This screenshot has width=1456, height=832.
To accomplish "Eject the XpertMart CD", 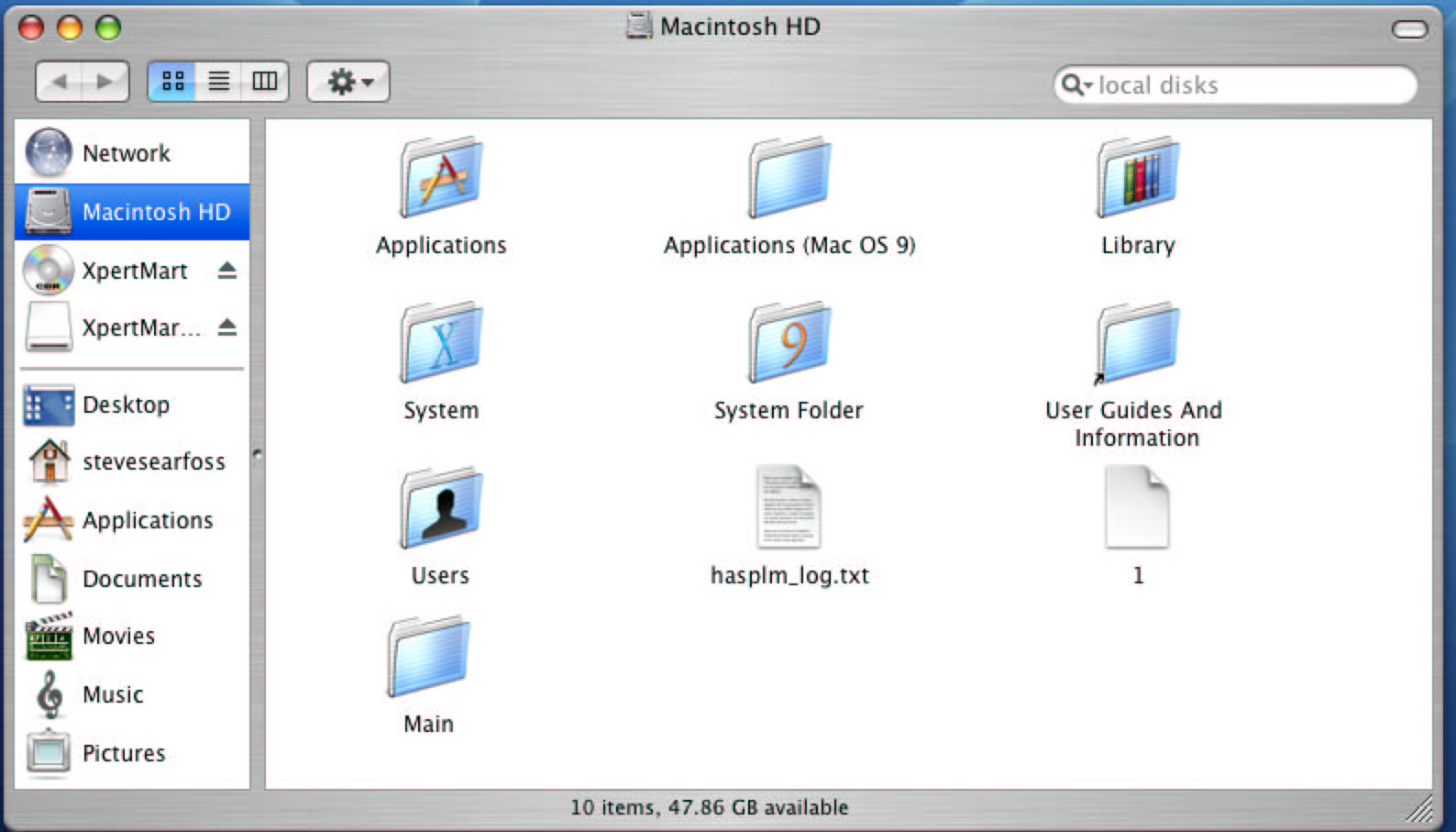I will pos(227,271).
